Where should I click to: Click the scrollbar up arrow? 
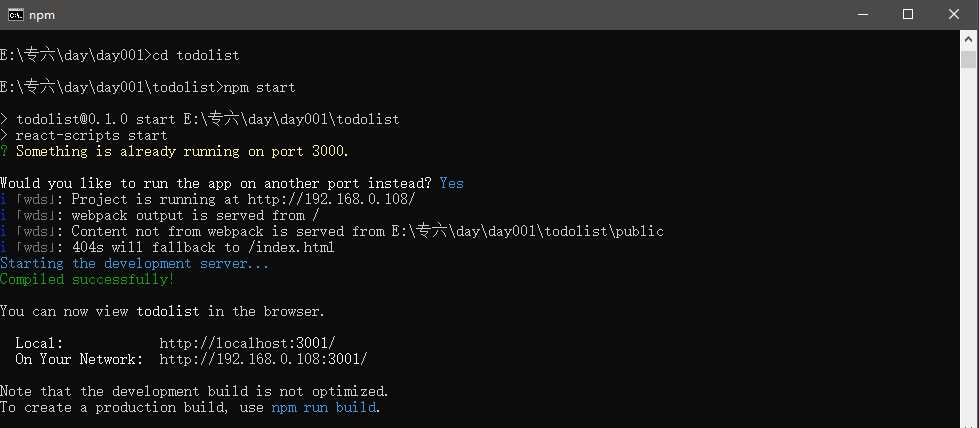click(x=968, y=40)
